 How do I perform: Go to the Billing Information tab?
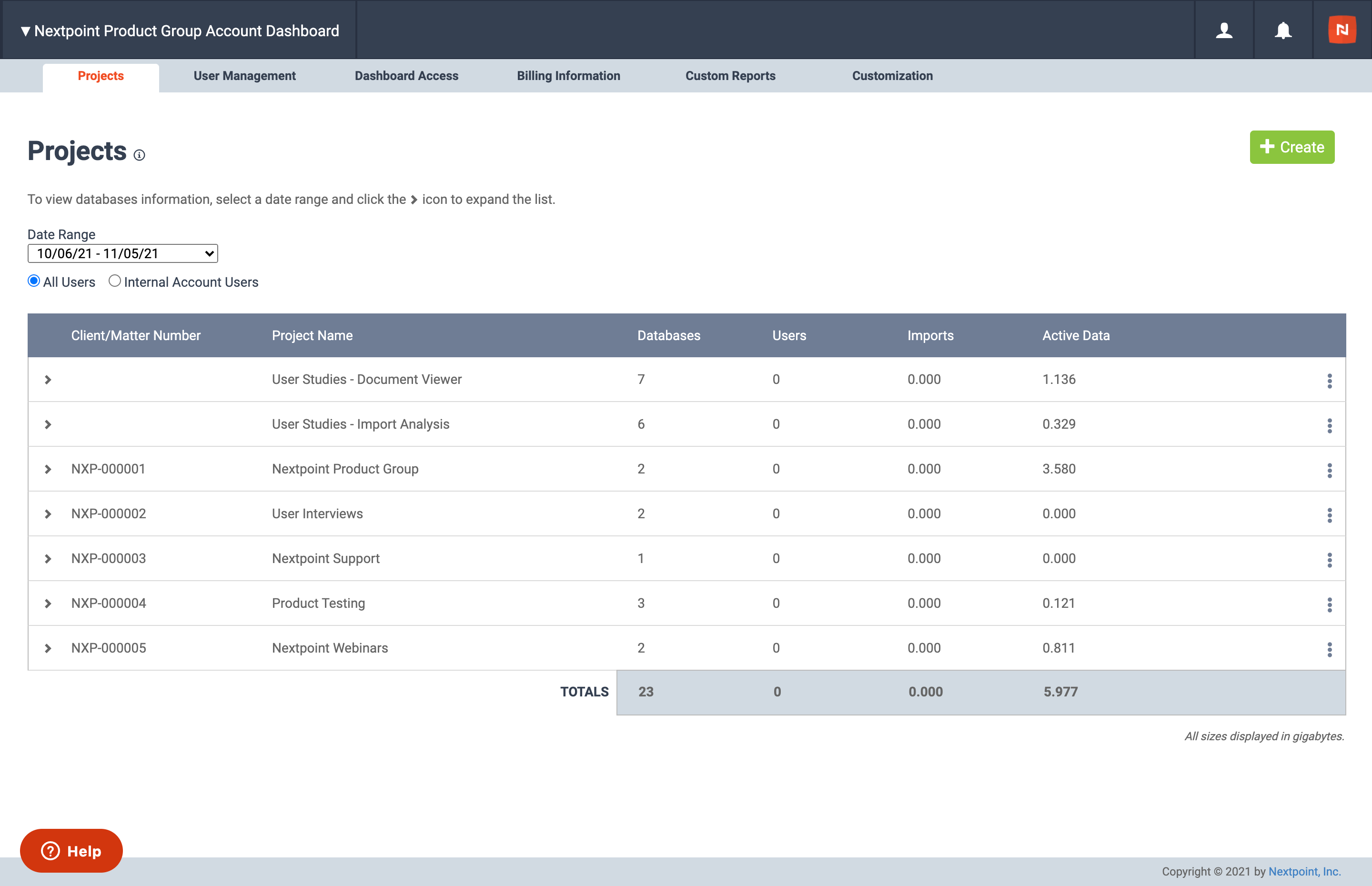568,76
